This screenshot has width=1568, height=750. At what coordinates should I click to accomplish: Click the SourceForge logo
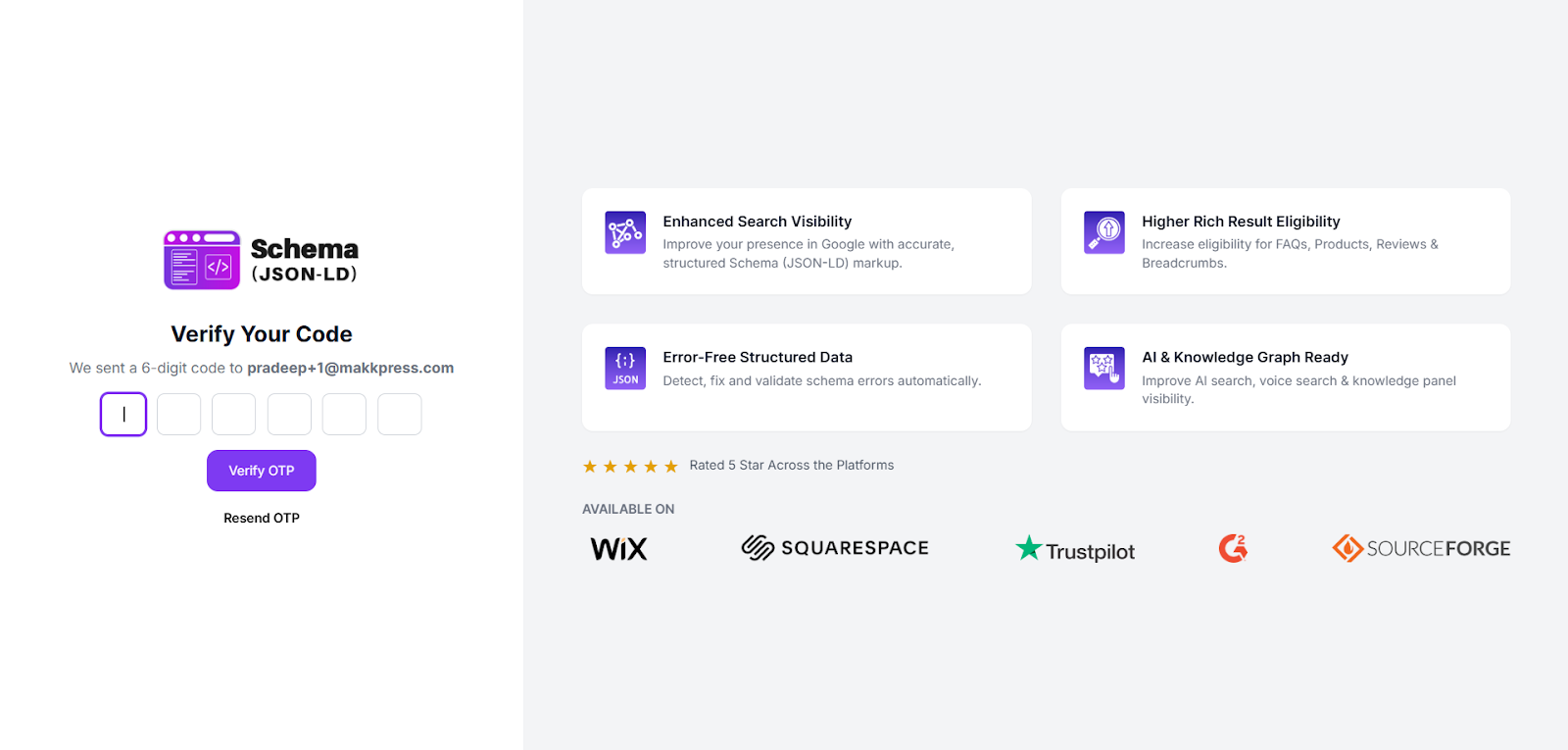click(1421, 549)
